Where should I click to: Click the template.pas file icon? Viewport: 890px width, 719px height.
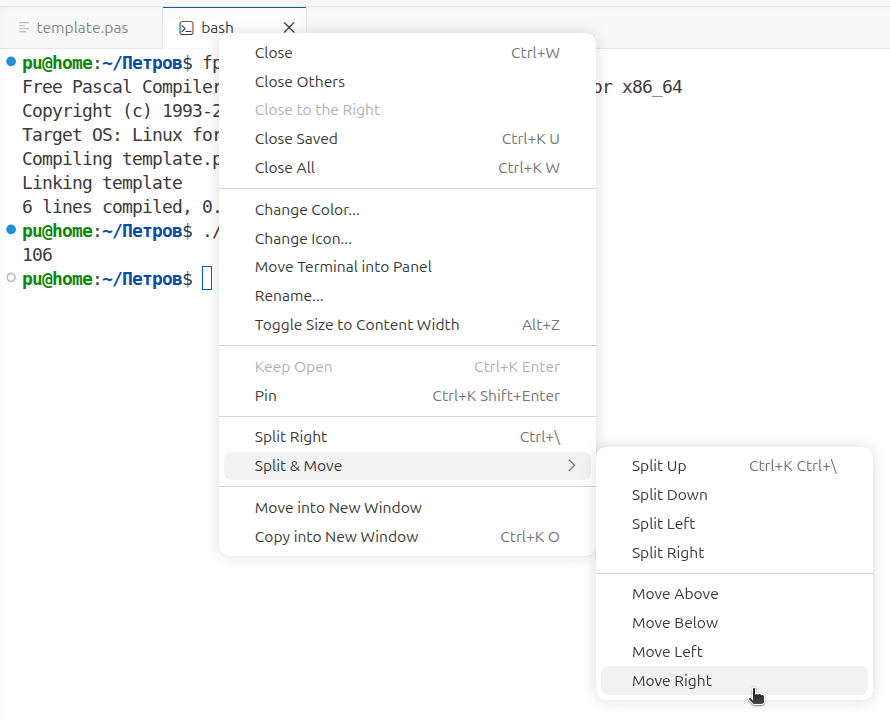coord(24,28)
